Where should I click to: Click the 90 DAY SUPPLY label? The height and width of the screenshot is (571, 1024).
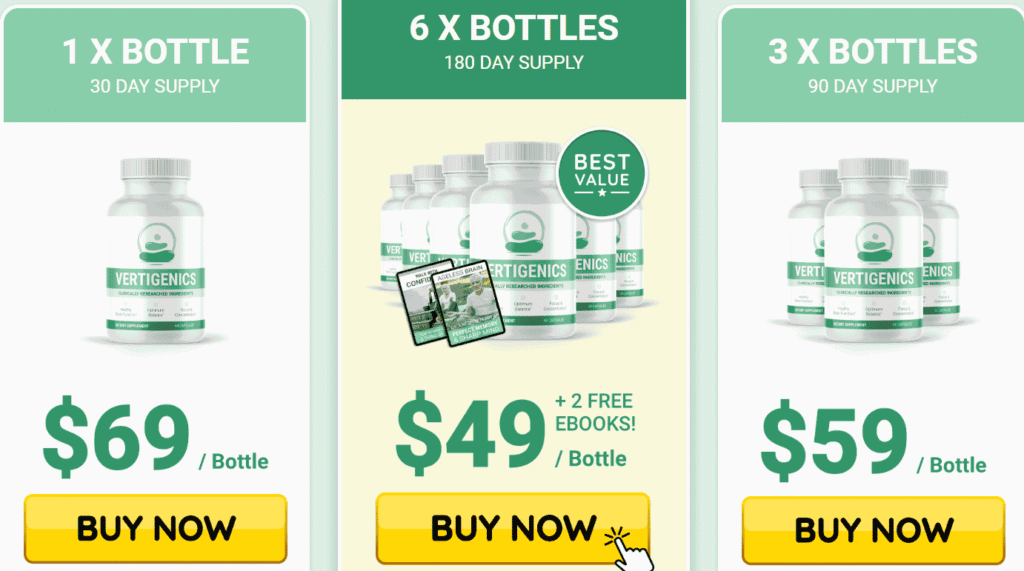(x=872, y=86)
